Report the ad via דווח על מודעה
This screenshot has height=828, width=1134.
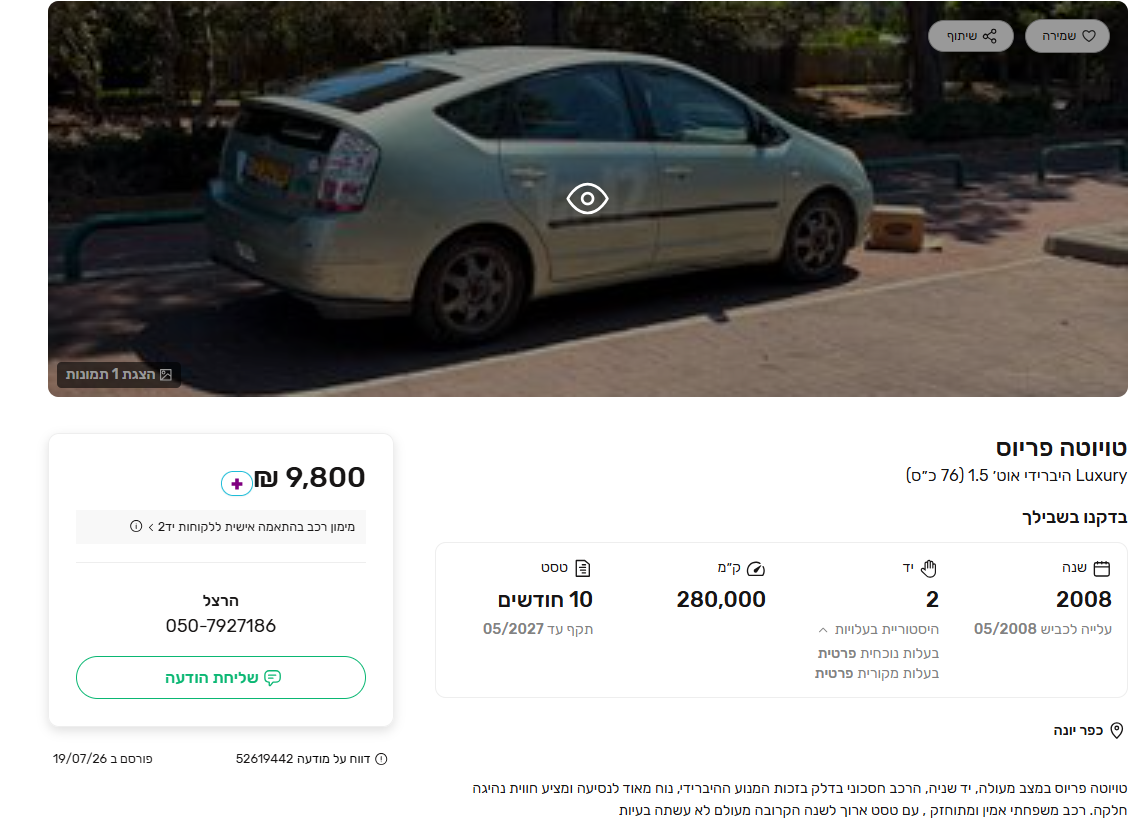coord(303,759)
